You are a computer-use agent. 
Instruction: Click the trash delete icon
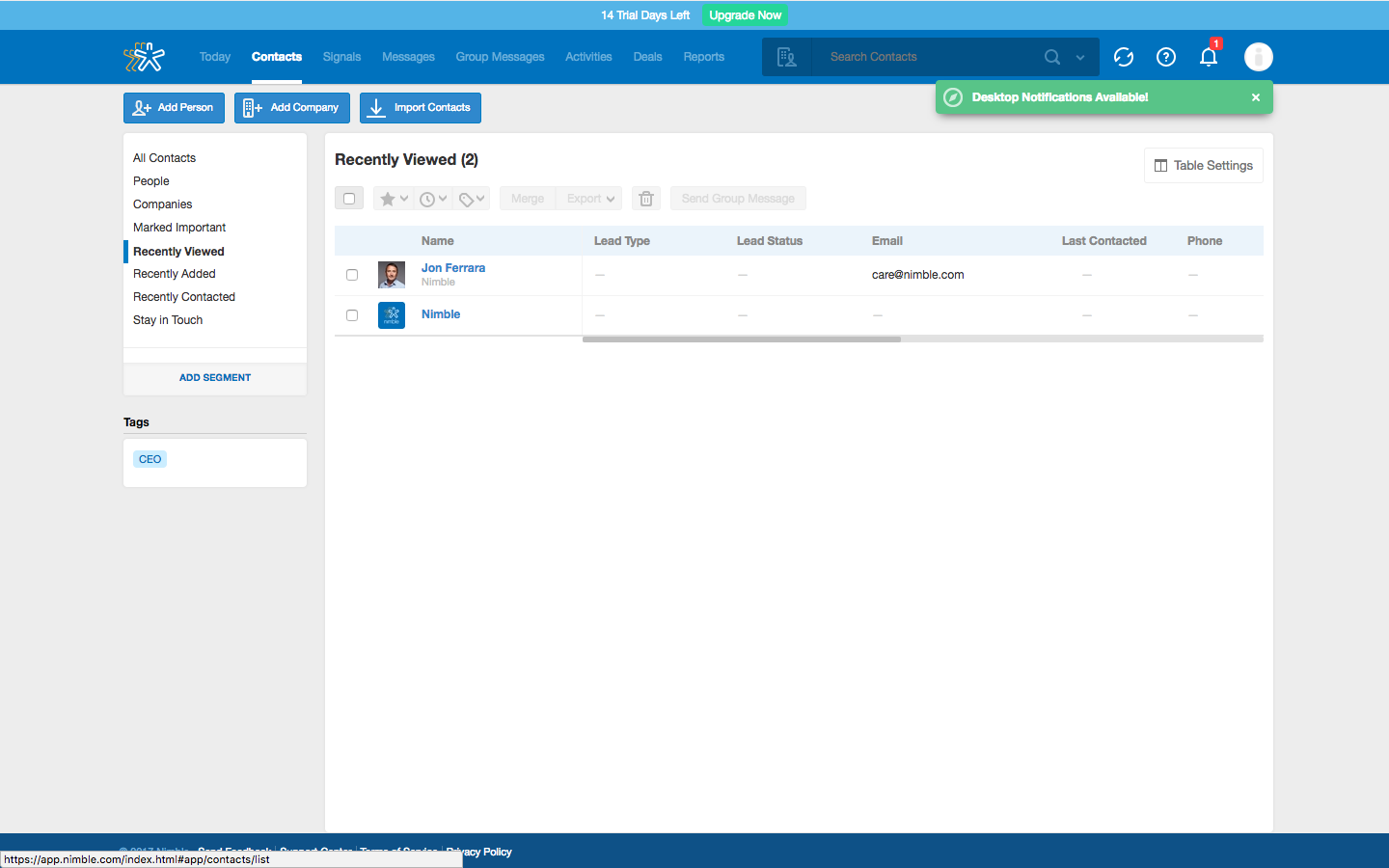[x=646, y=199]
